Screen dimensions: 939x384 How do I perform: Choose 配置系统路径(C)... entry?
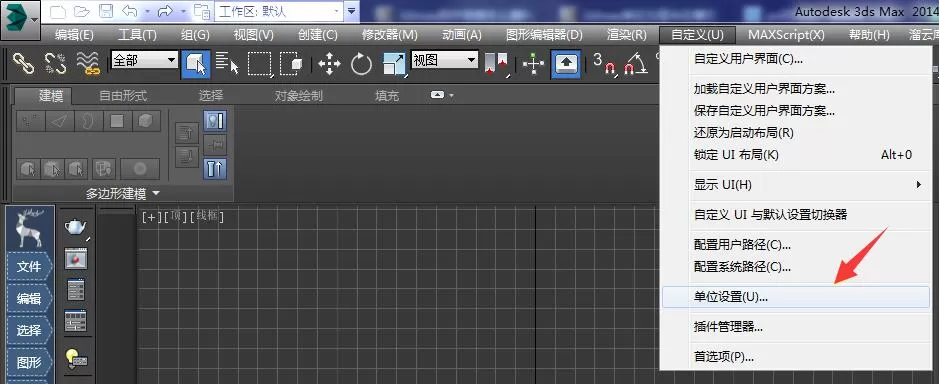pyautogui.click(x=796, y=267)
